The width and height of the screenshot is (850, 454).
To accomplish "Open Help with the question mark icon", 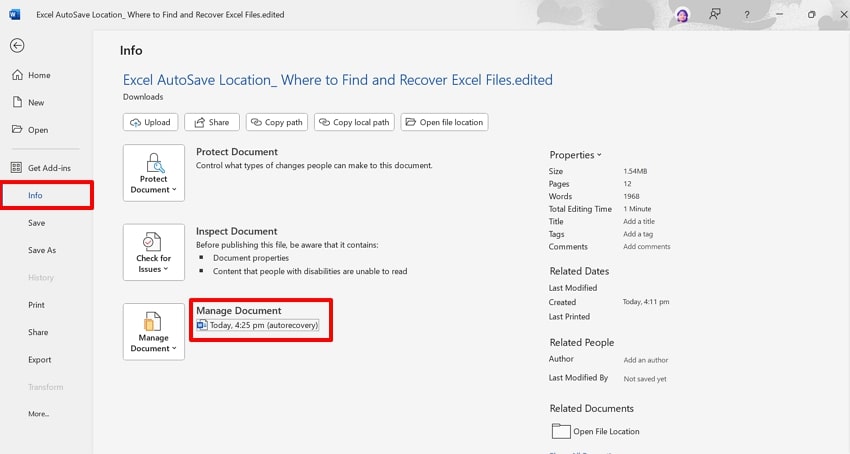I will click(747, 15).
